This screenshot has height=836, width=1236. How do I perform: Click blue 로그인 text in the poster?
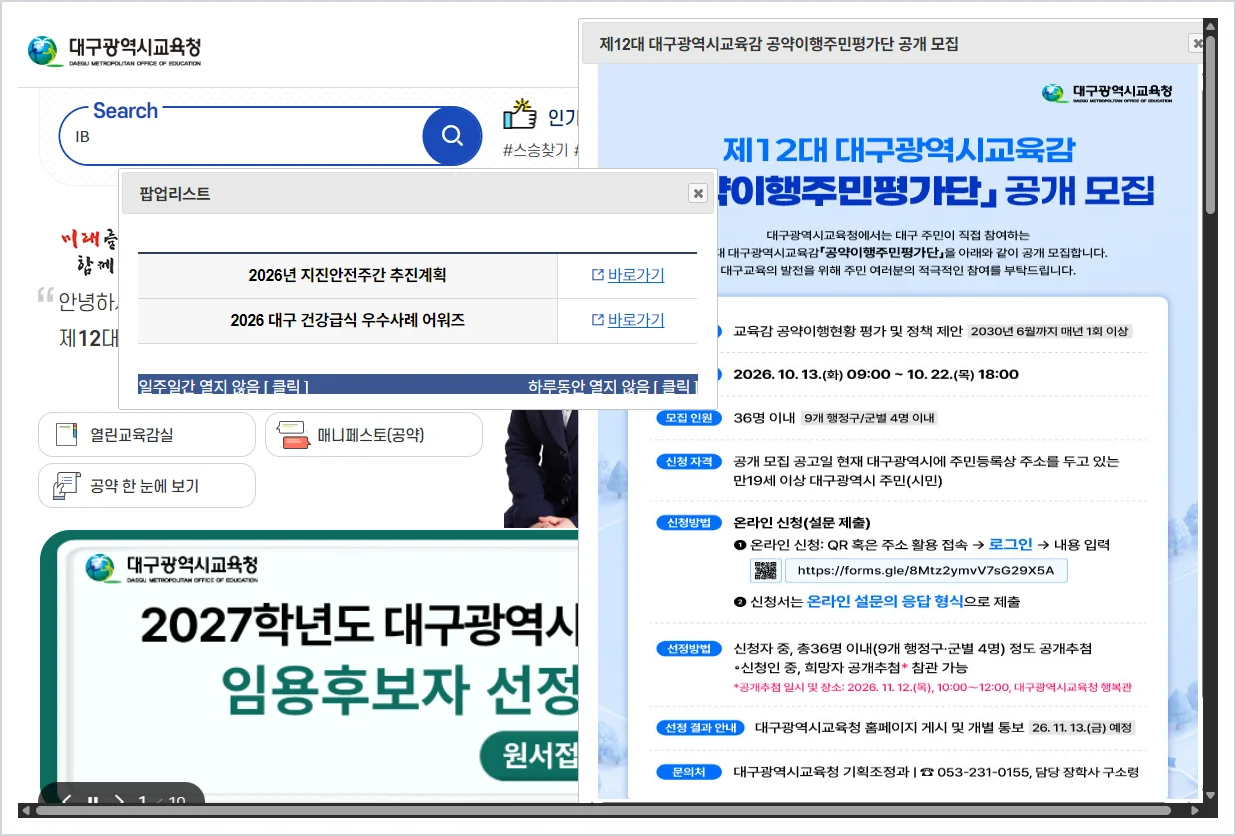point(1010,545)
